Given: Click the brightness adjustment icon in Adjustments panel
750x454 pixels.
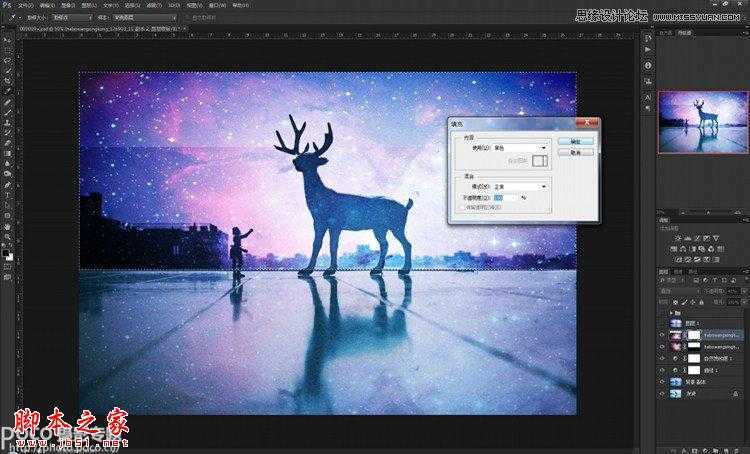Looking at the screenshot, I should click(x=678, y=238).
